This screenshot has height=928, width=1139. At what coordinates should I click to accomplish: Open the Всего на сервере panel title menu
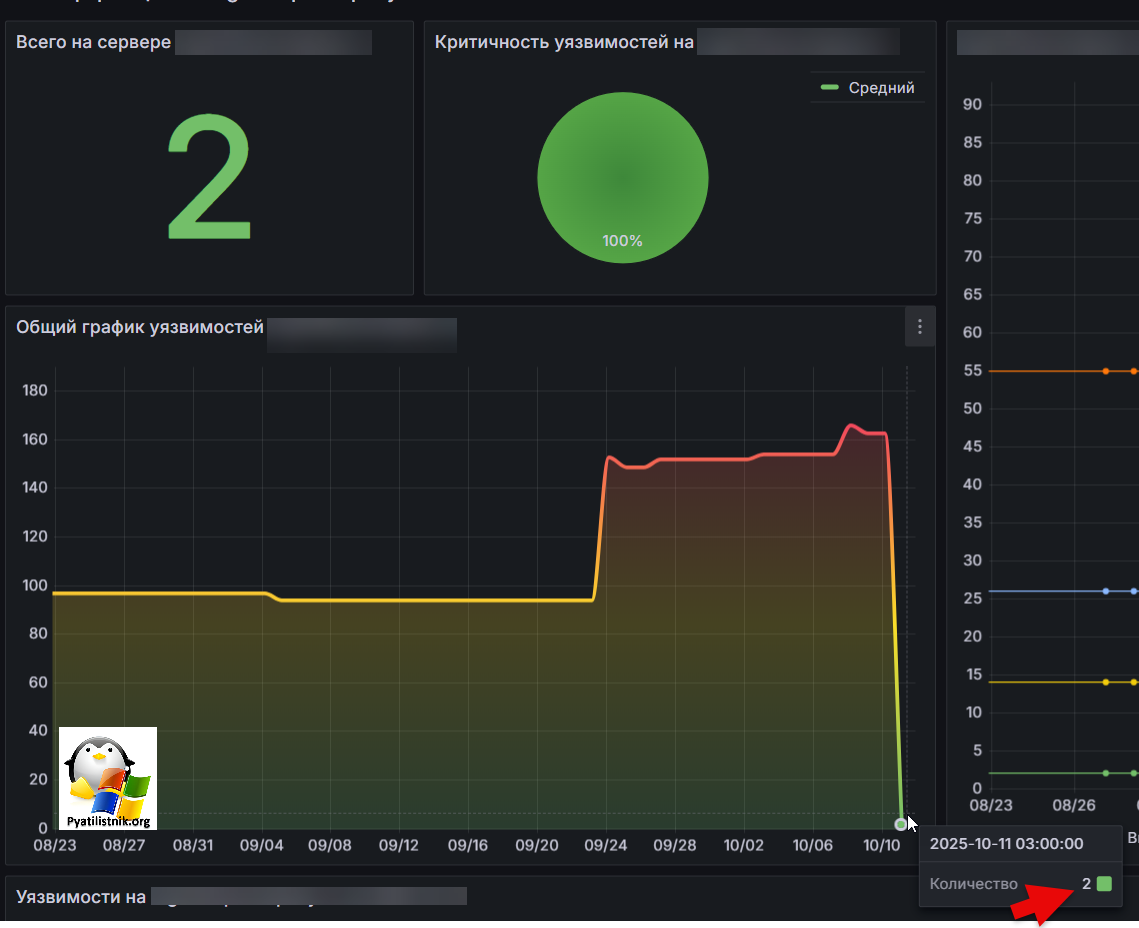[93, 42]
